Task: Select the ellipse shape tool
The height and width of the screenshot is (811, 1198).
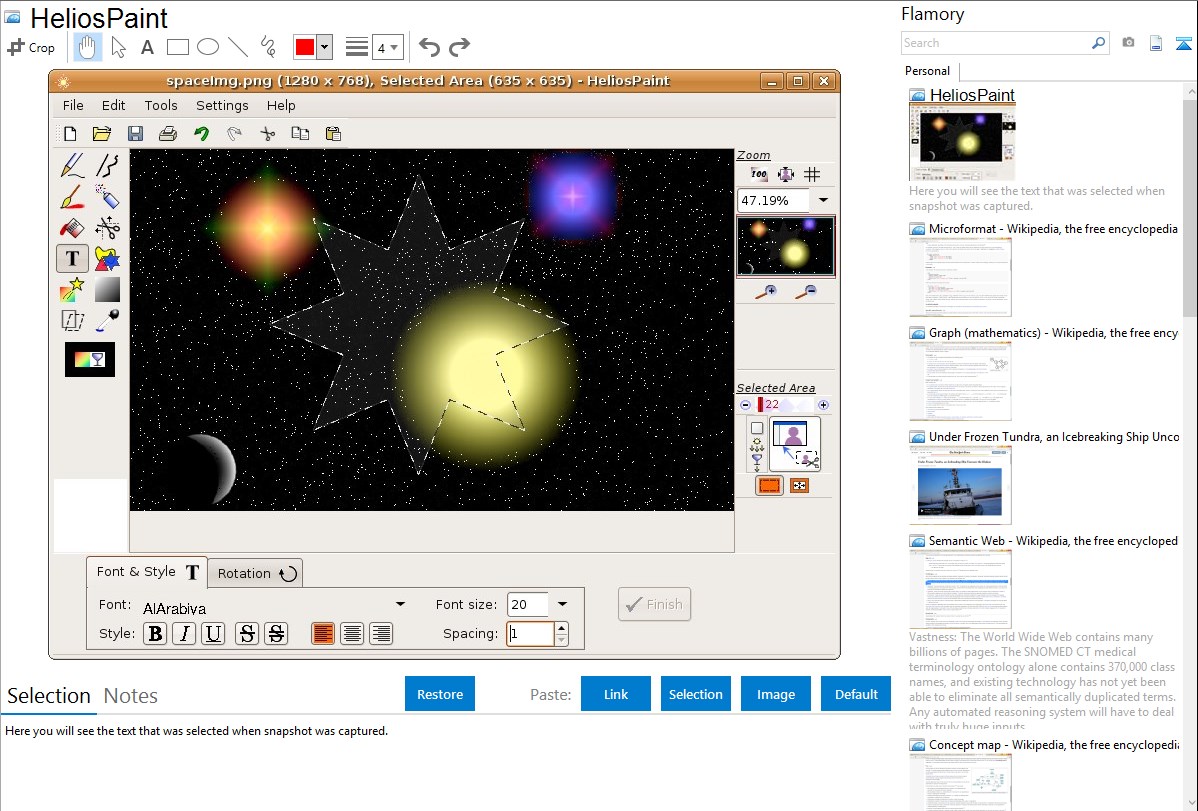Action: pos(208,47)
